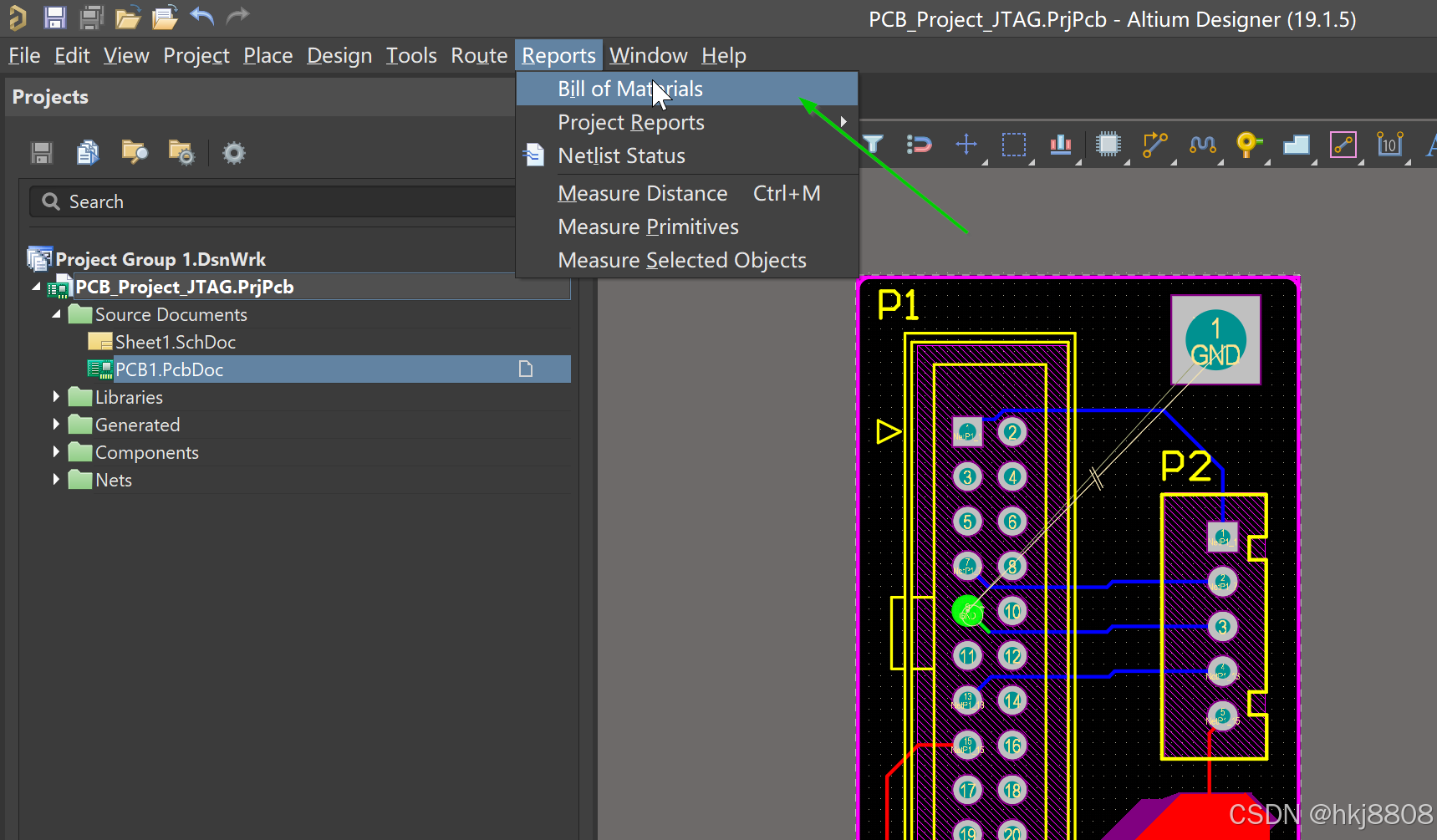This screenshot has width=1437, height=840.
Task: Choose Measure Distance menu entry
Action: click(x=687, y=193)
